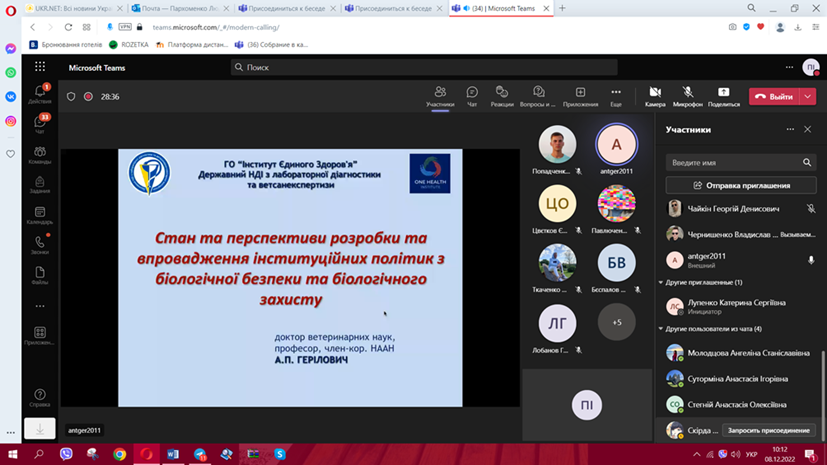827x465 pixels.
Task: Open the Reactions menu in meeting toolbar
Action: (502, 97)
